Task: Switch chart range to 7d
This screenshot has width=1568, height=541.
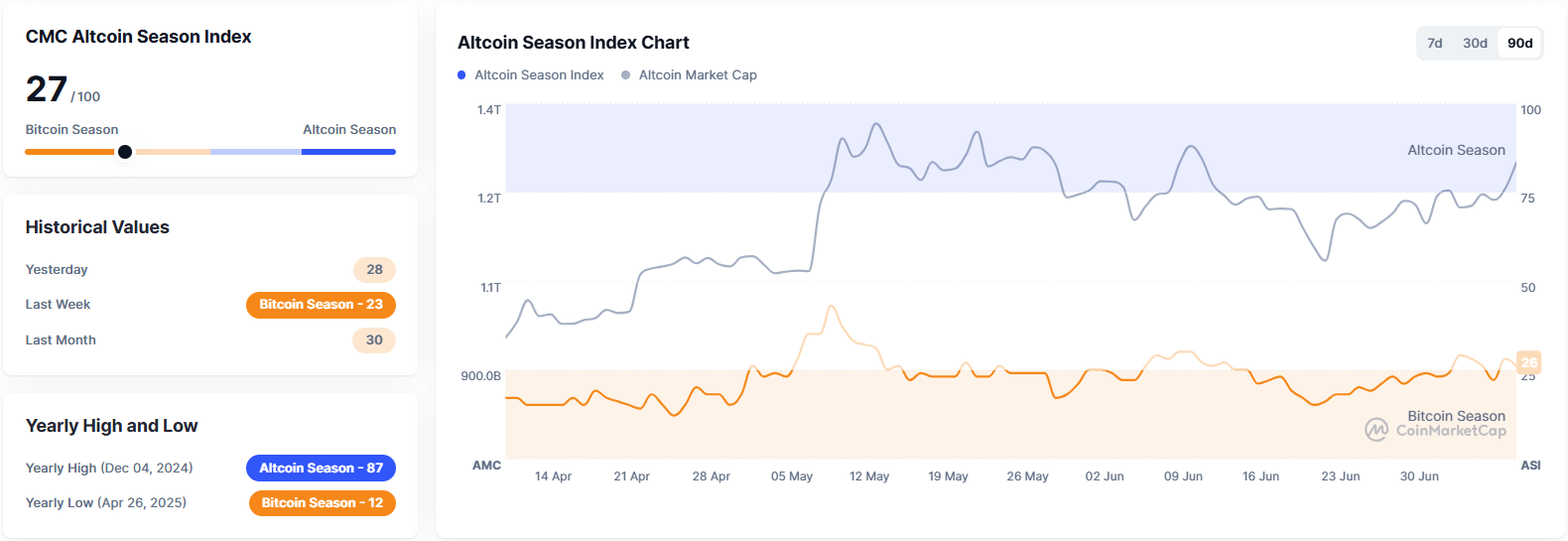Action: pos(1434,43)
